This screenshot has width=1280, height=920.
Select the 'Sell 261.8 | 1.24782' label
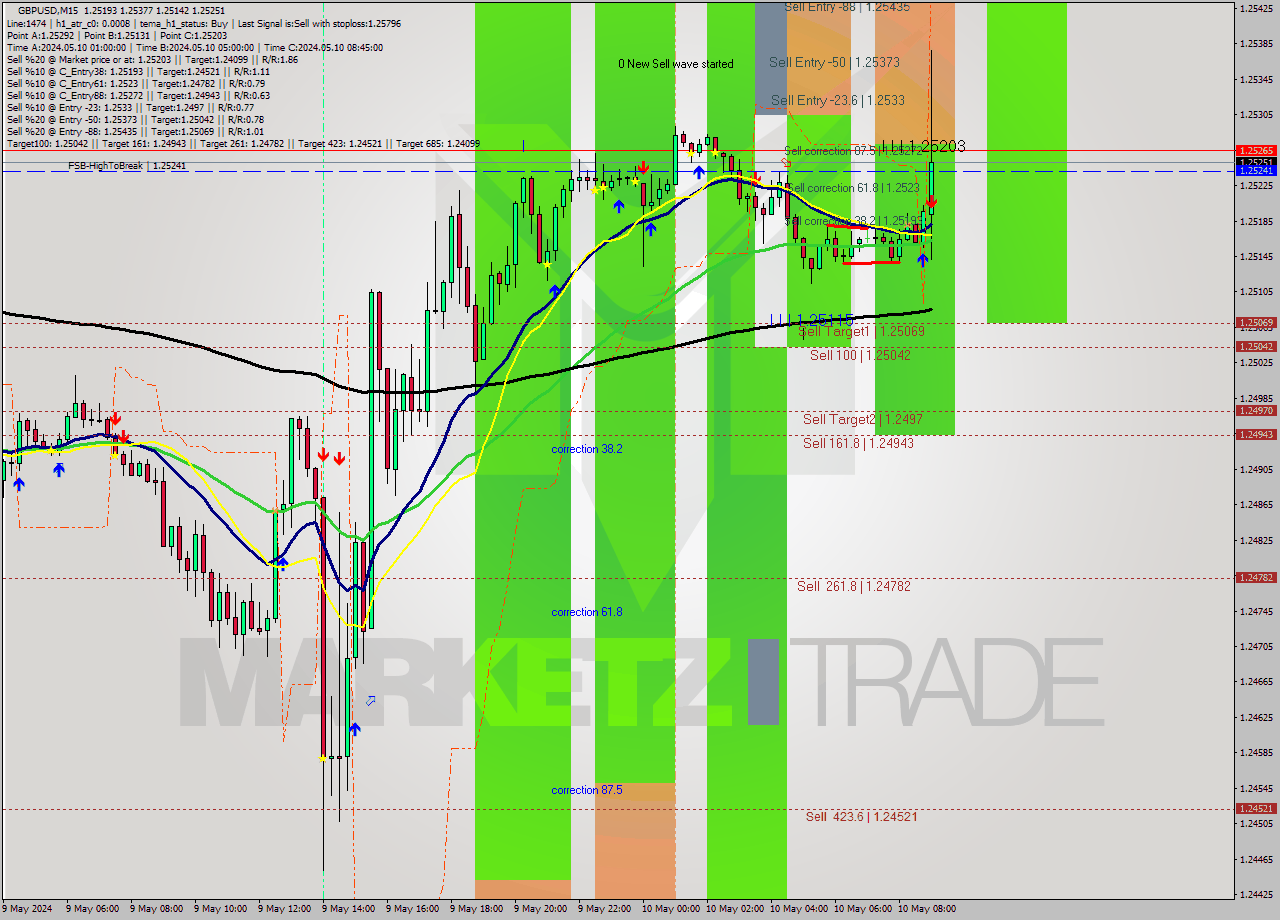854,586
